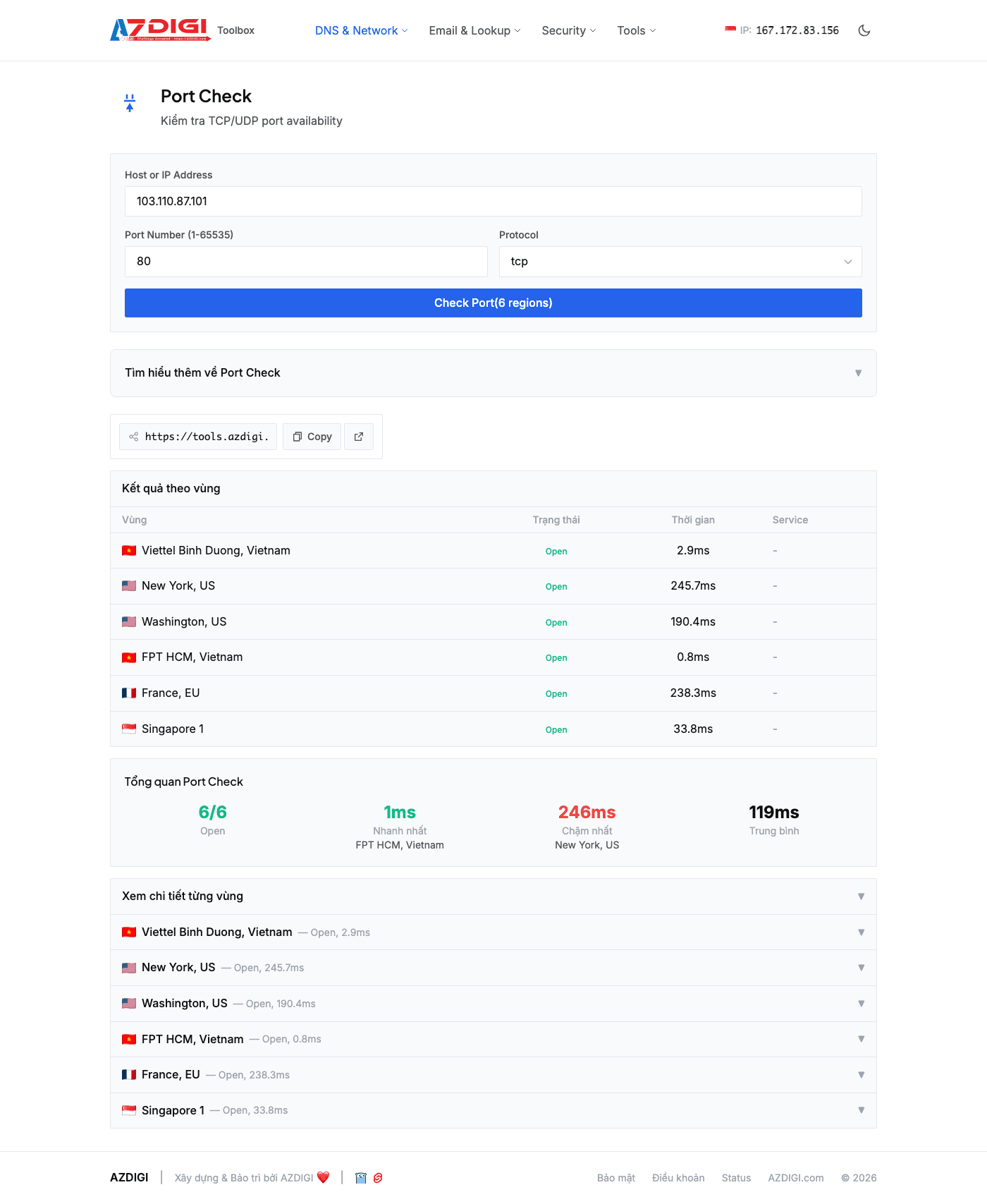The height and width of the screenshot is (1204, 987).
Task: Click the Singapore flag next to IP address
Action: click(730, 30)
